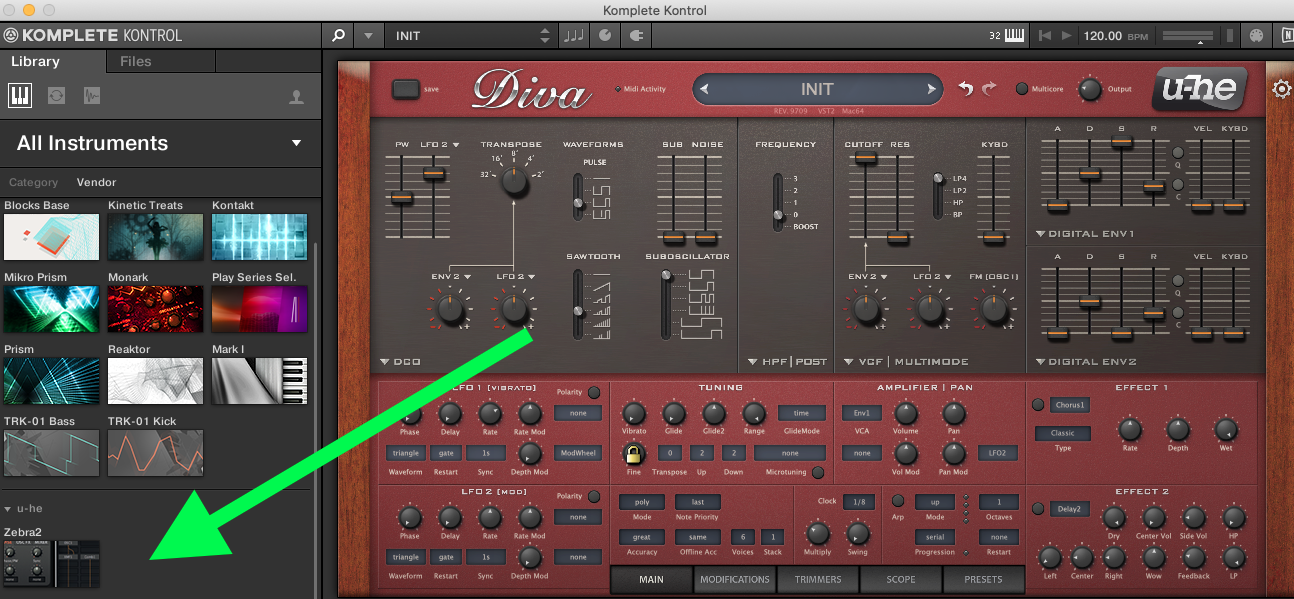The image size is (1294, 599).
Task: Toggle LFO 1 Polarity switch
Action: click(594, 393)
